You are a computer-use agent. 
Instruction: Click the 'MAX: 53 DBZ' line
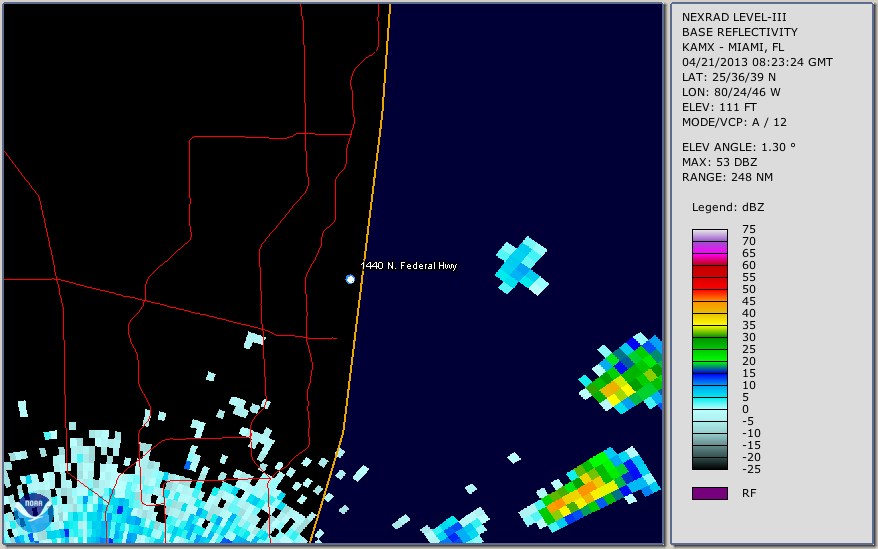point(719,162)
